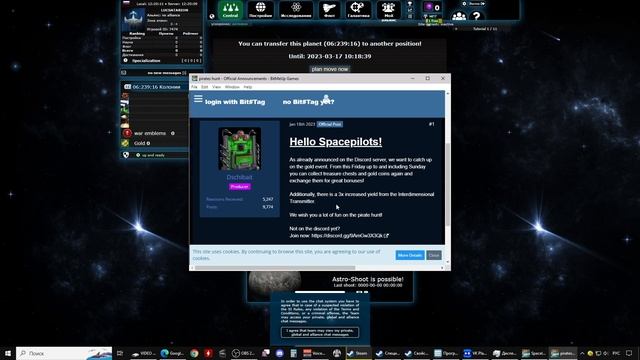Click the Hello Spacepilots! heading link

coord(336,142)
